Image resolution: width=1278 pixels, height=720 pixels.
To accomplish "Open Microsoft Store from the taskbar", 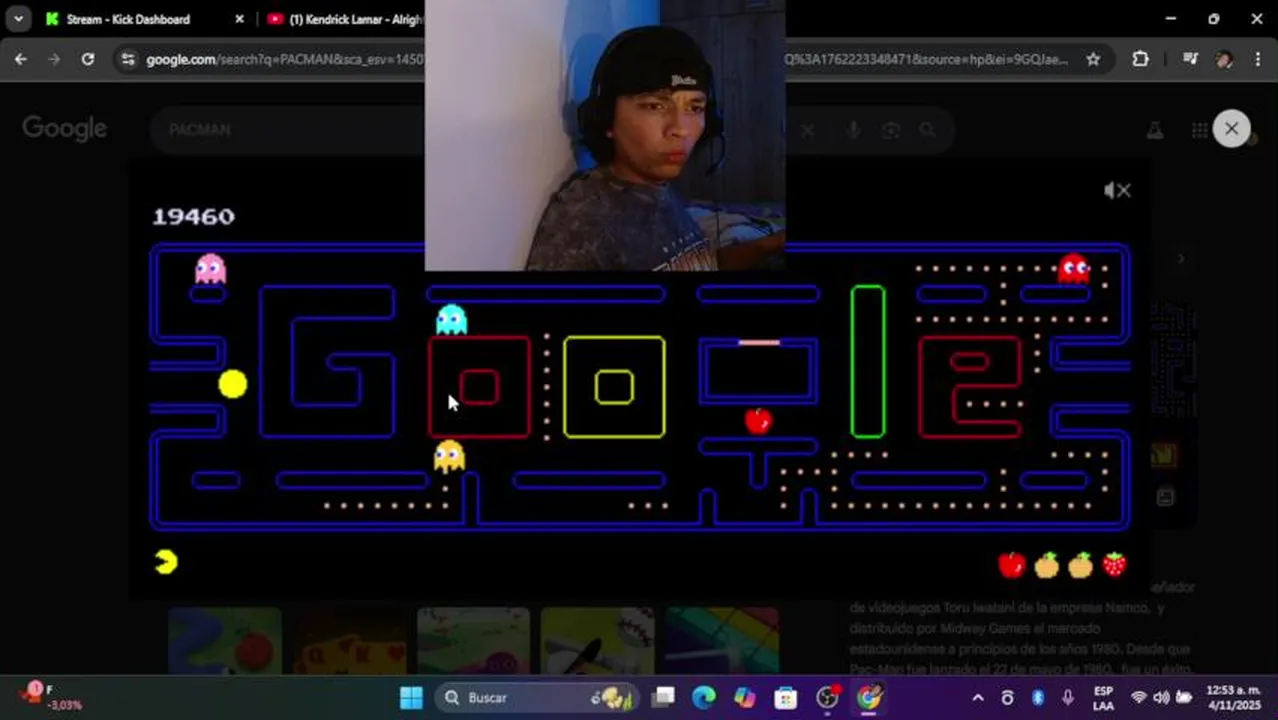I will coord(786,697).
